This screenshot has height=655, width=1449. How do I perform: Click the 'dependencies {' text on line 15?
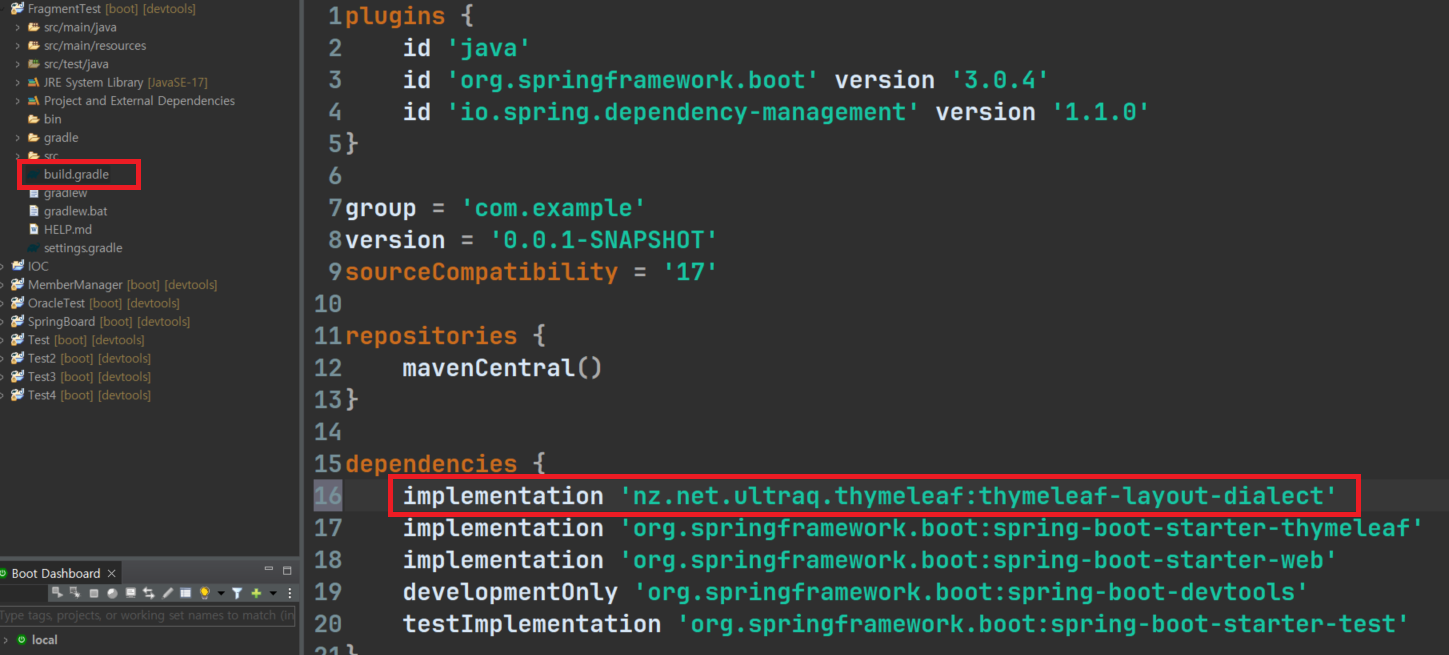point(445,464)
